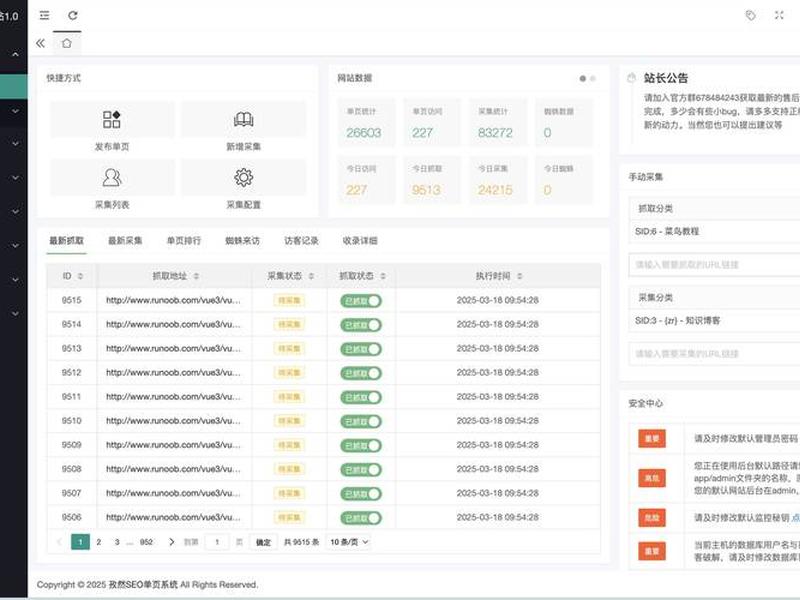The height and width of the screenshot is (600, 800).
Task: Click the refresh icon in top bar
Action: [73, 15]
